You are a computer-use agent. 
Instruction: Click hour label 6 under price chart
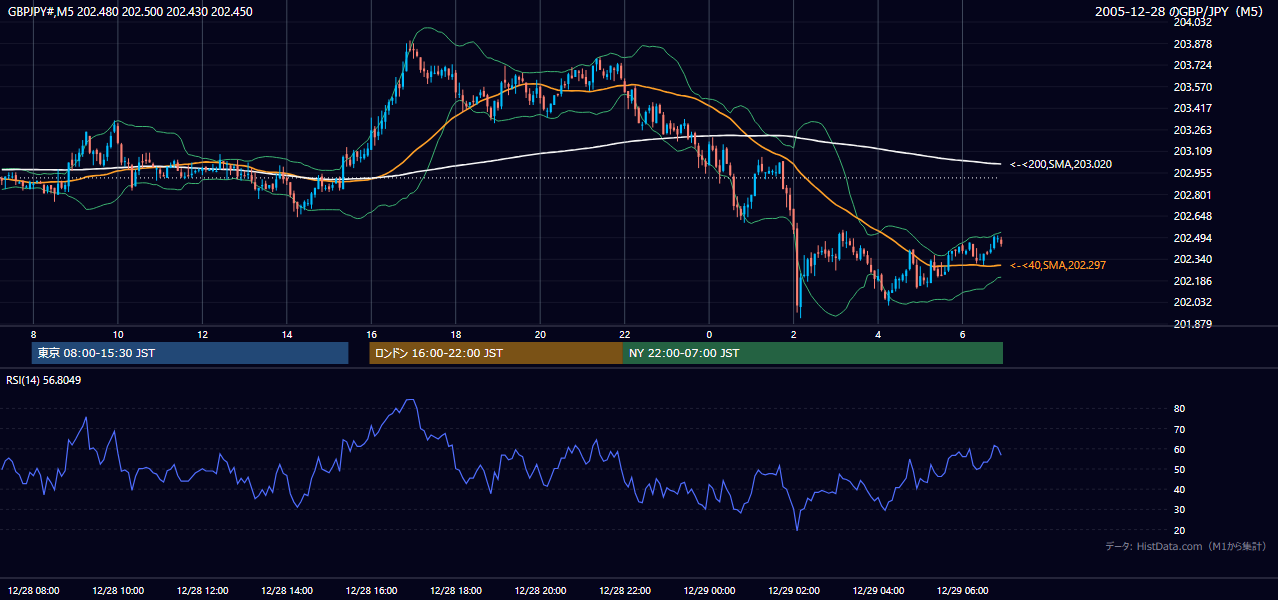click(963, 334)
